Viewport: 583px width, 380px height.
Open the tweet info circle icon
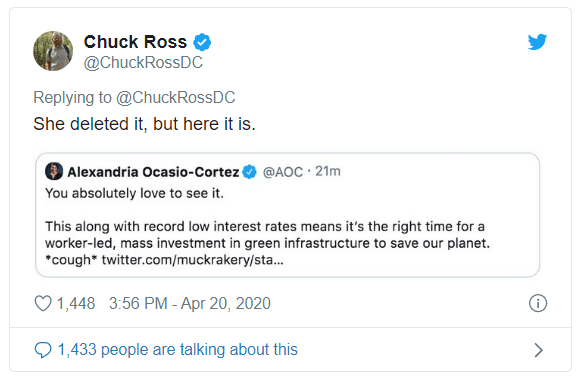click(x=538, y=303)
